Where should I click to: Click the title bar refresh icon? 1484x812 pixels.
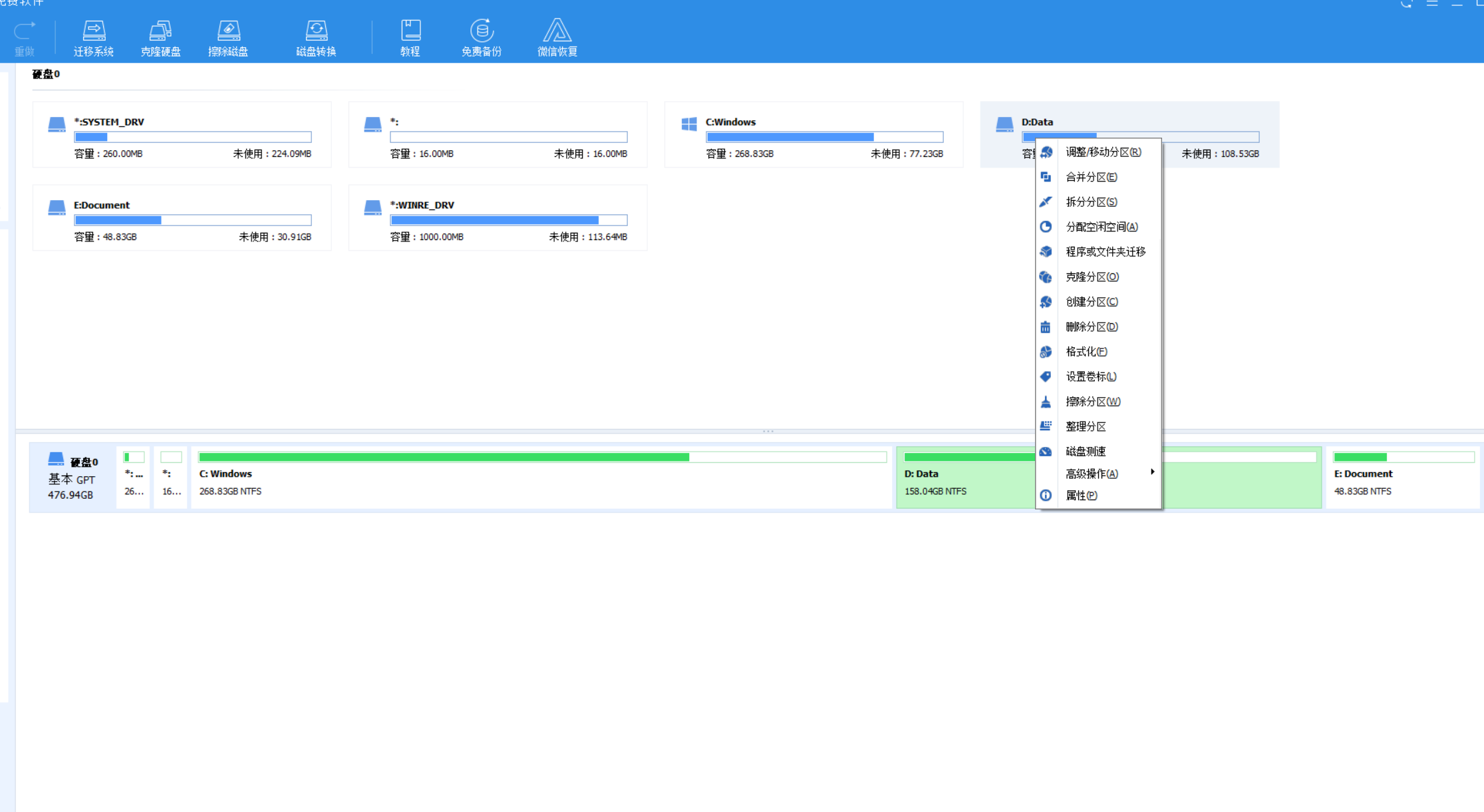coord(1406,3)
